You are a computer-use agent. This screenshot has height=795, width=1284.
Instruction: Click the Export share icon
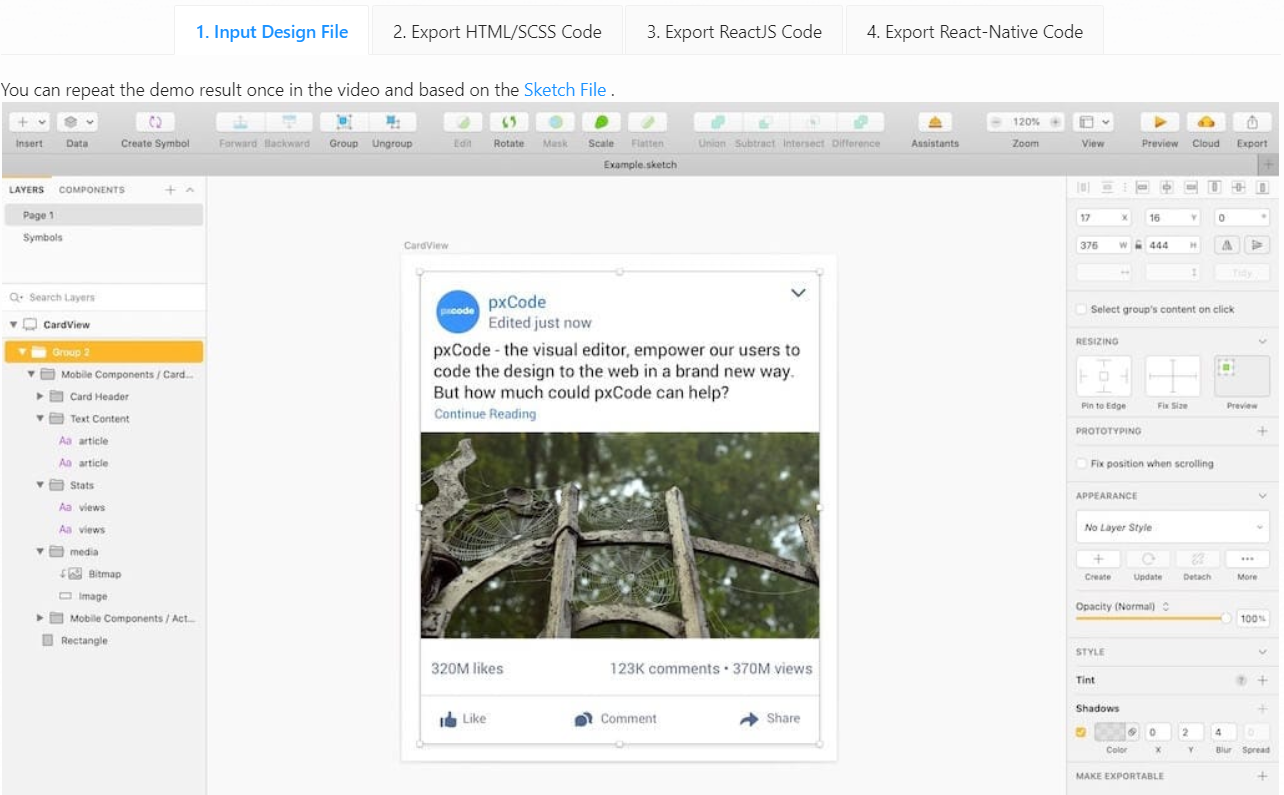[x=1252, y=122]
